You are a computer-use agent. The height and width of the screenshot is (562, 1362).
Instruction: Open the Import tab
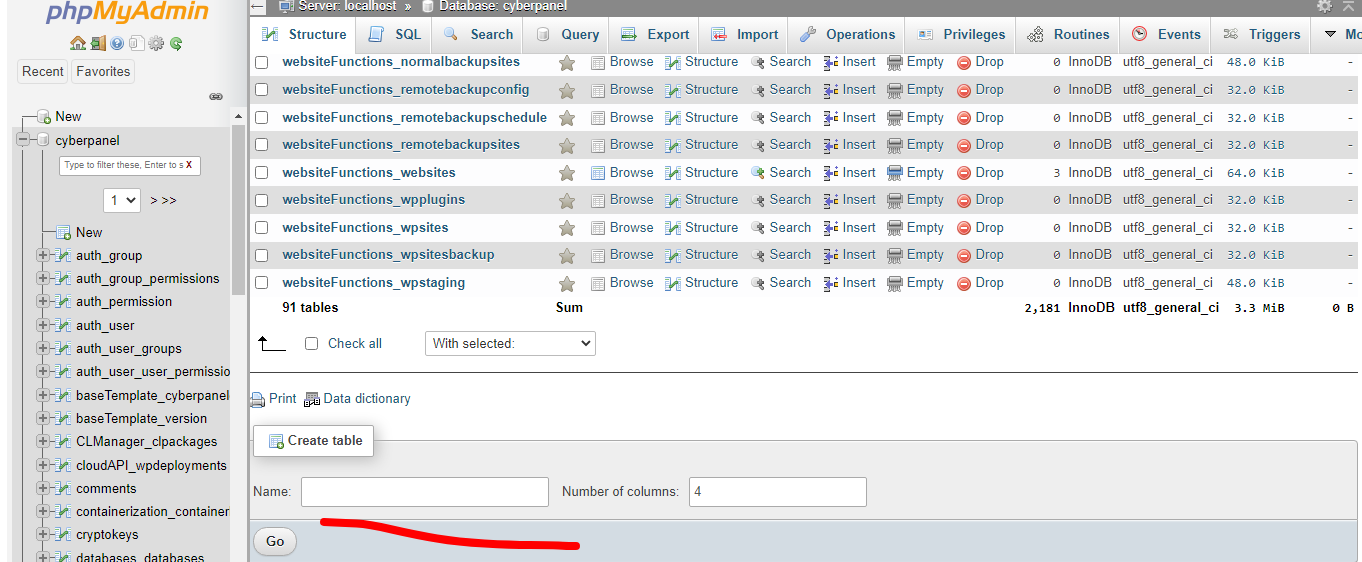point(744,35)
